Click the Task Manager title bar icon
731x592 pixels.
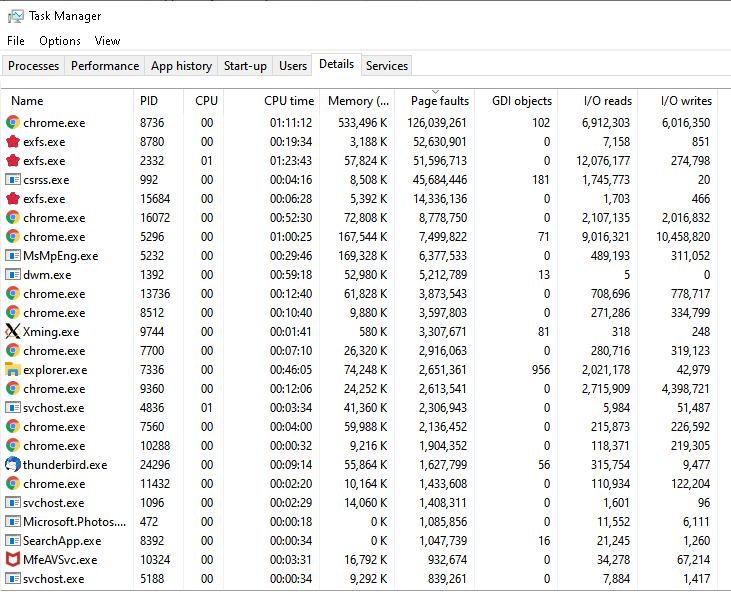click(x=15, y=16)
